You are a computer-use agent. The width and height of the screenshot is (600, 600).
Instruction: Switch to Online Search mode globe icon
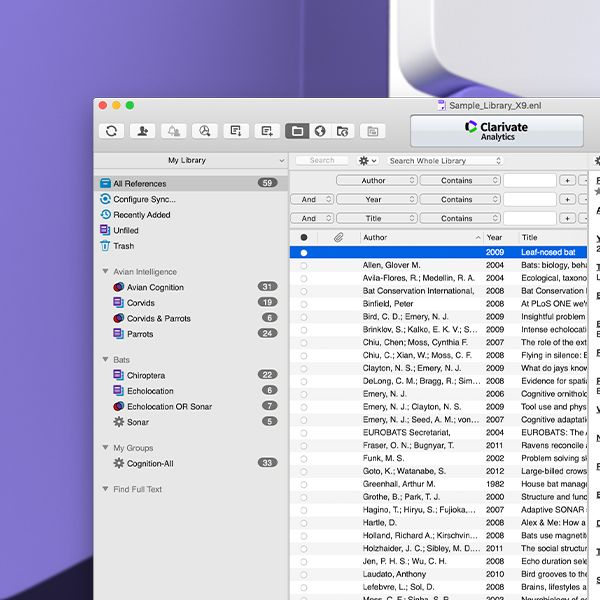(320, 131)
